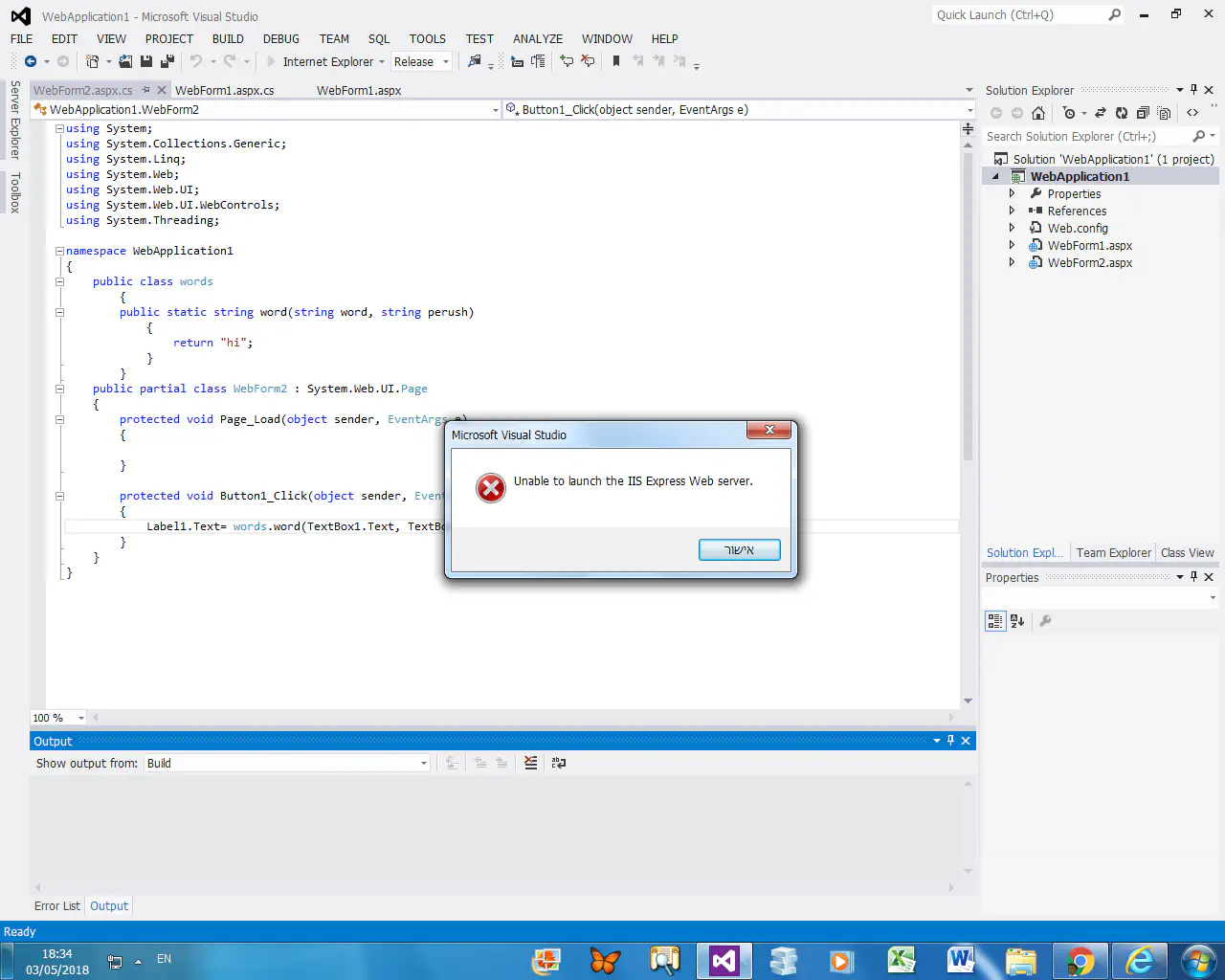Click Save All in the toolbar
The height and width of the screenshot is (980, 1225).
[x=167, y=61]
